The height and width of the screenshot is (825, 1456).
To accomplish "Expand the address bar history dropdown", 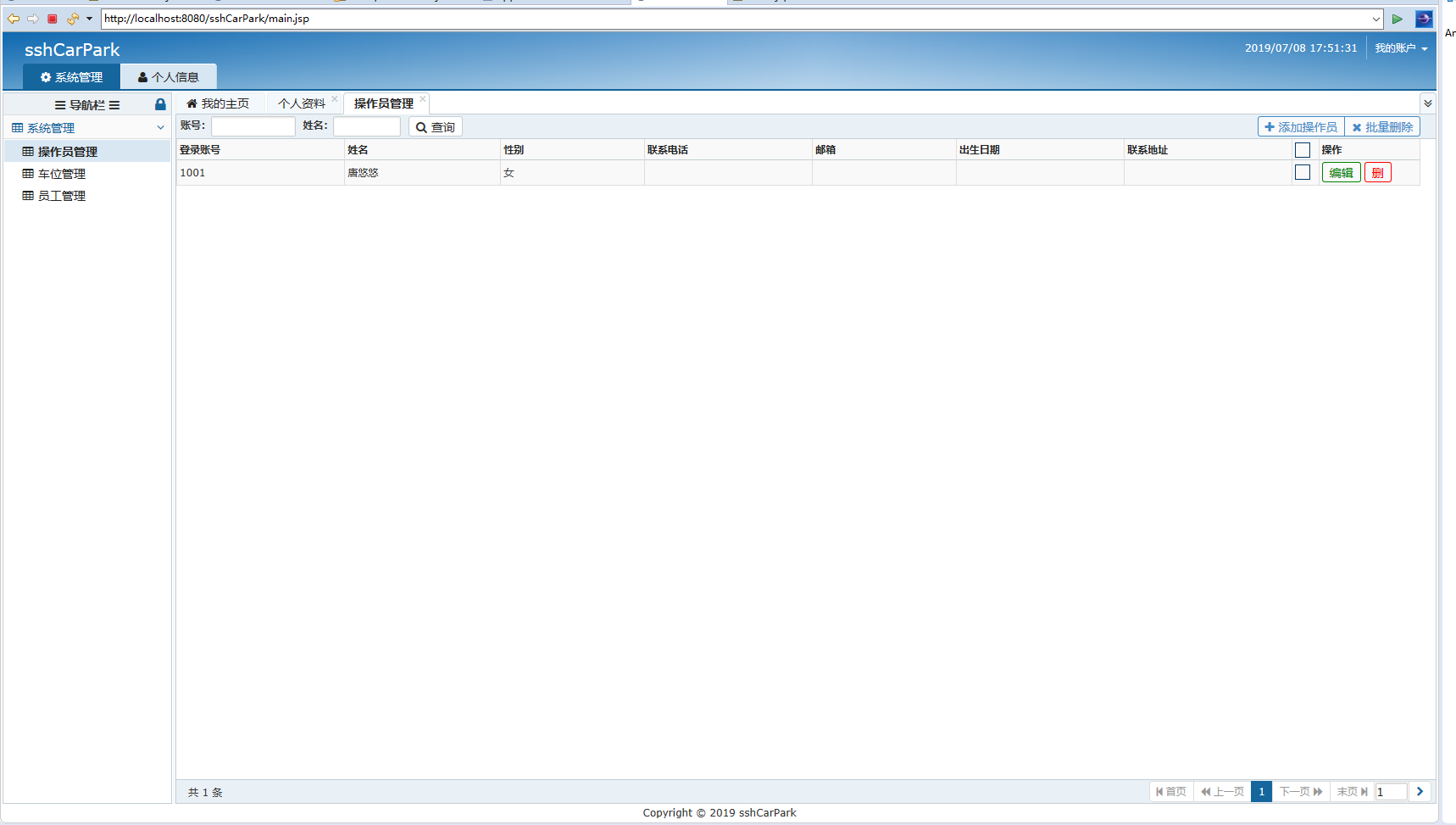I will (x=1376, y=19).
